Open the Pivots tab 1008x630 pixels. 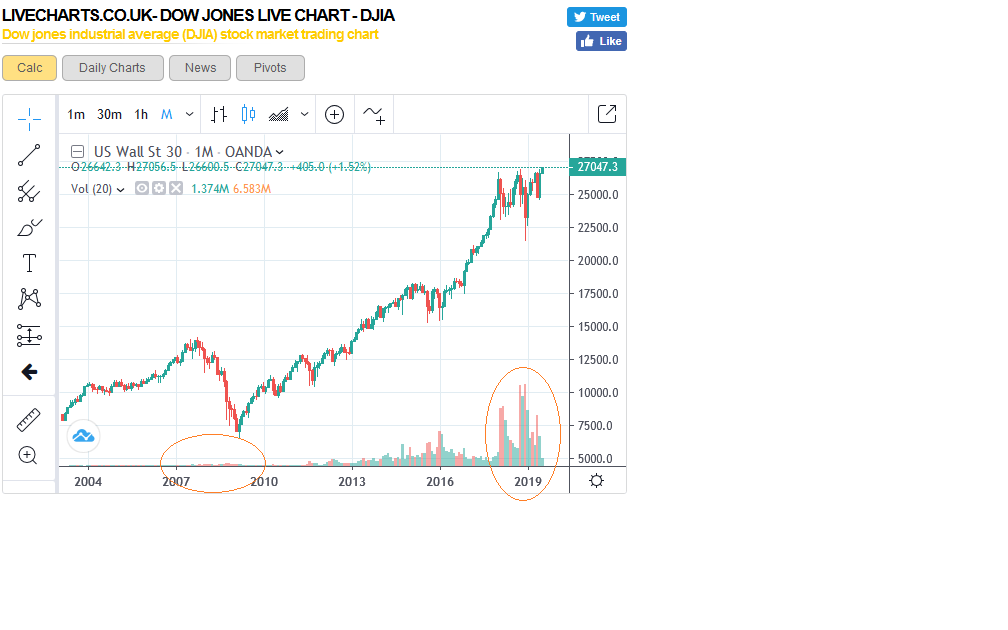tap(270, 68)
